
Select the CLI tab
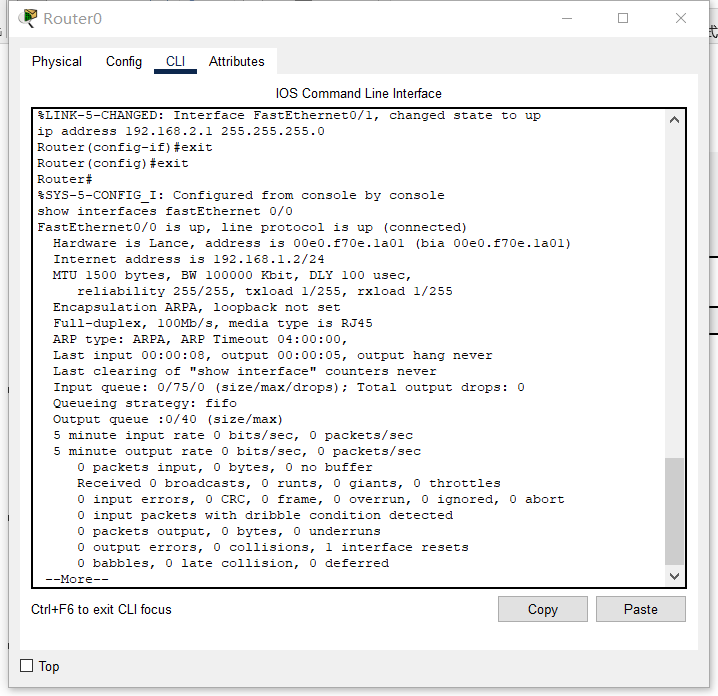(x=175, y=61)
